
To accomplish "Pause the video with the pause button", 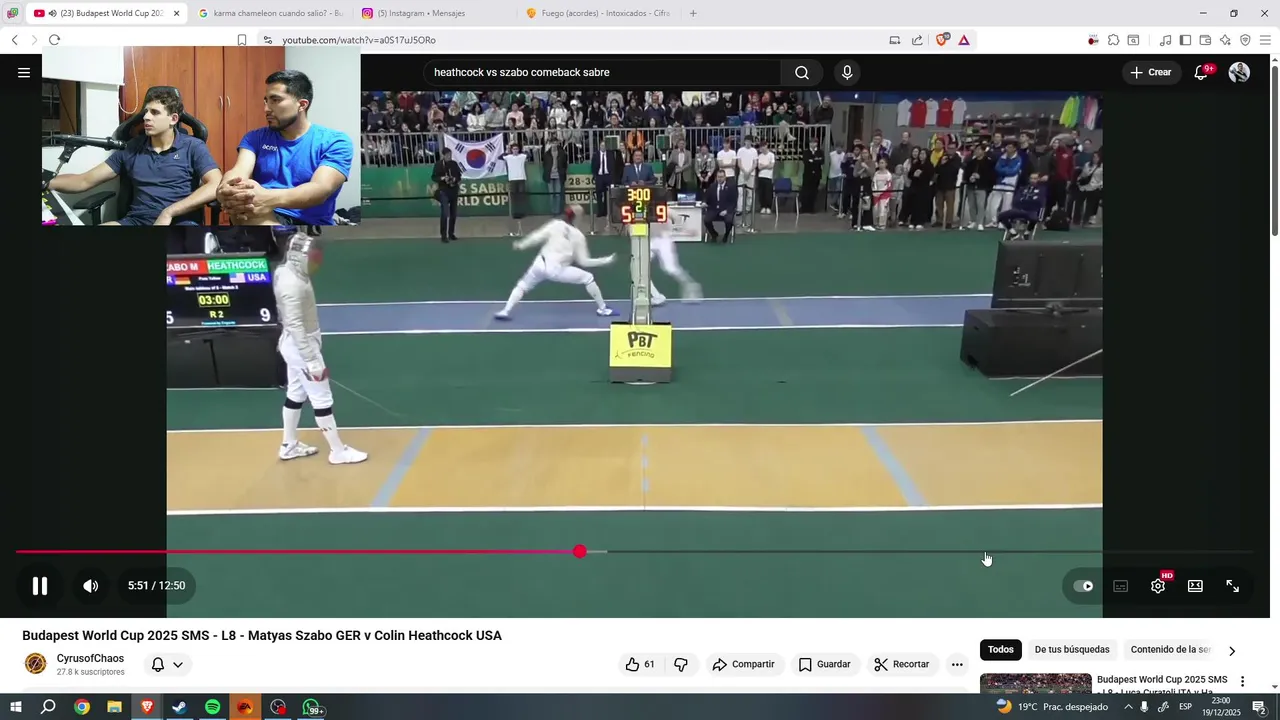I will 40,586.
